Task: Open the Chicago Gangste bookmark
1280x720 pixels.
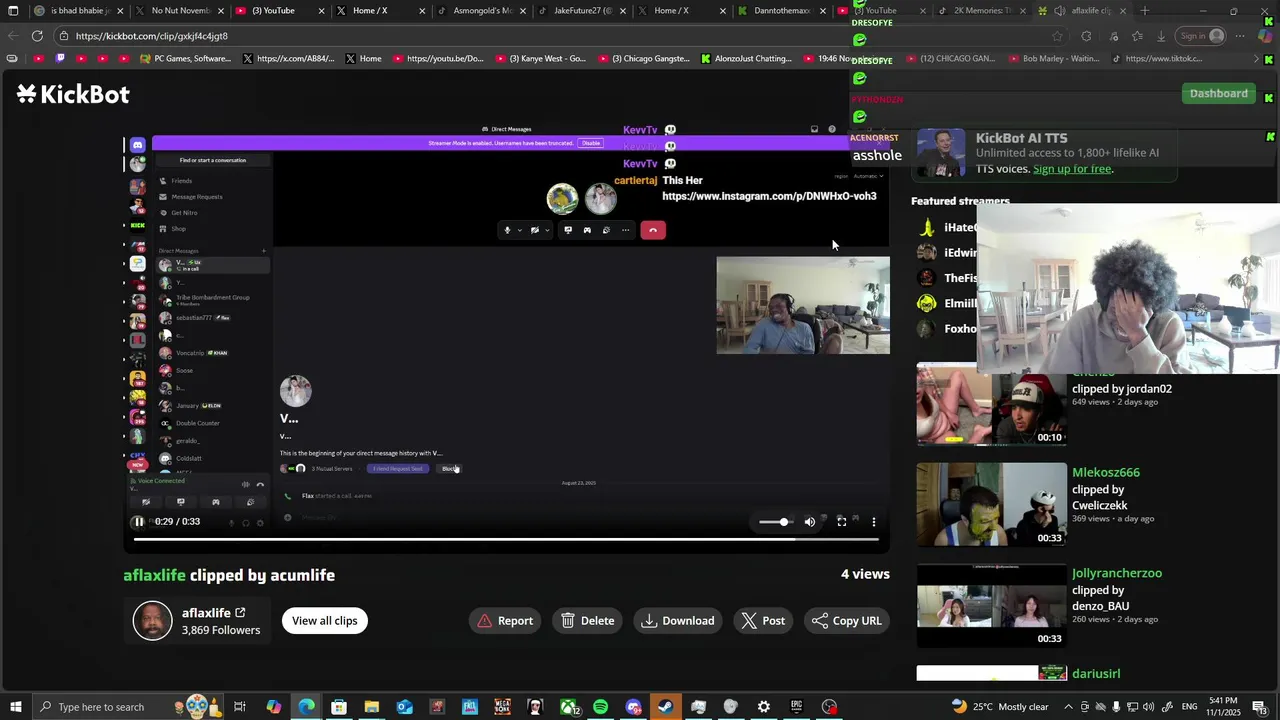Action: 644,59
